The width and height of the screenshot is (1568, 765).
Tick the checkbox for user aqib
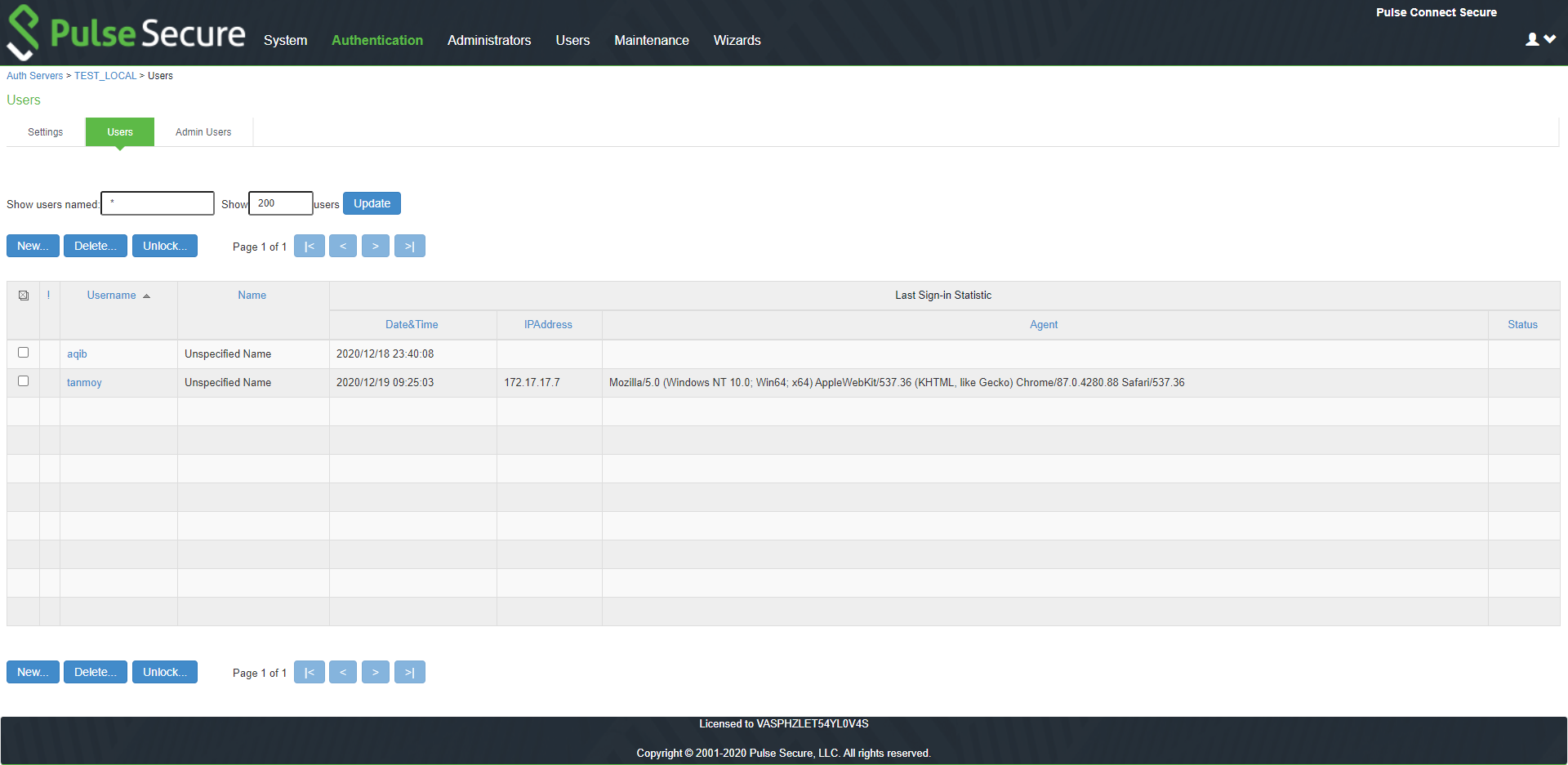click(24, 353)
